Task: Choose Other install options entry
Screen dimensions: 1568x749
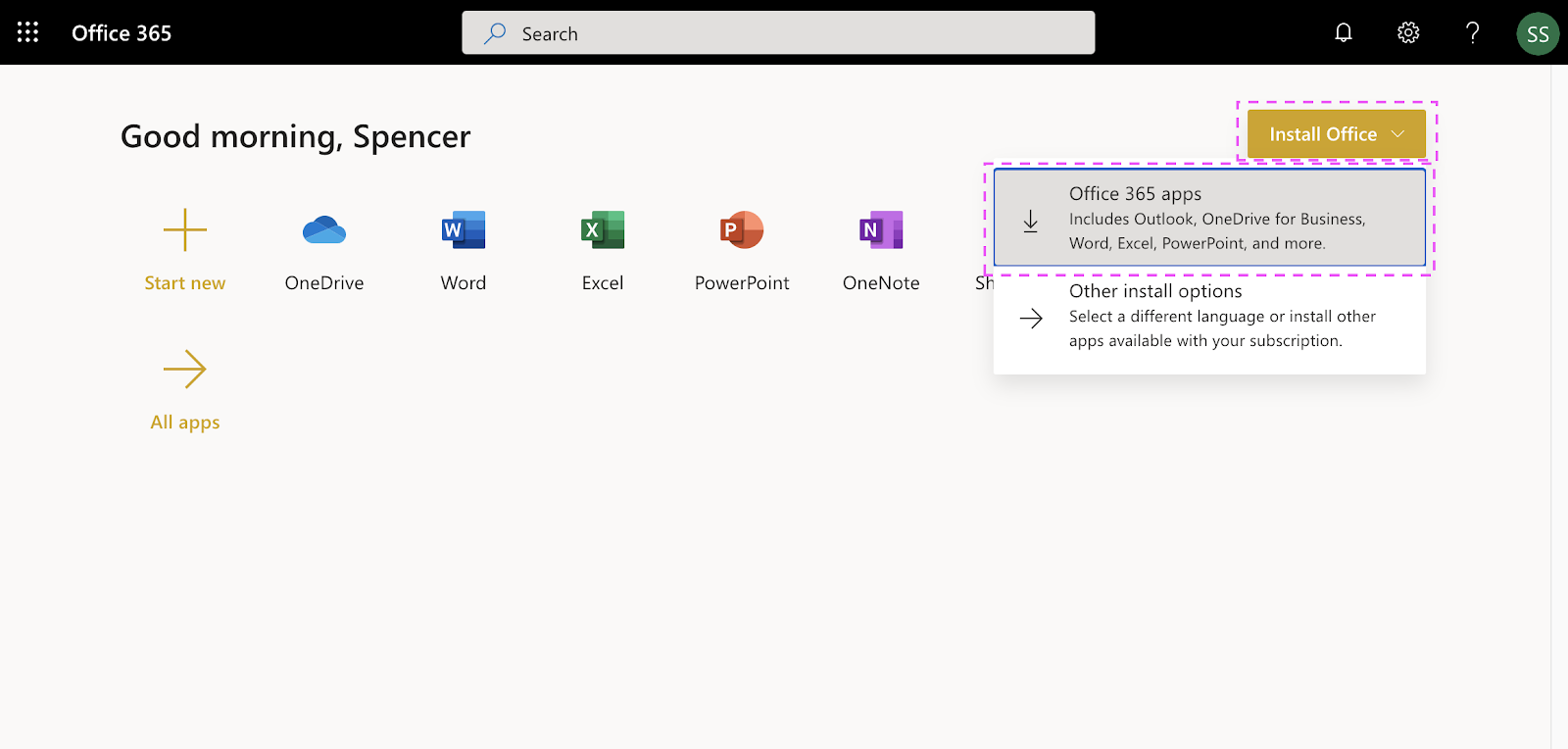Action: click(x=1209, y=316)
